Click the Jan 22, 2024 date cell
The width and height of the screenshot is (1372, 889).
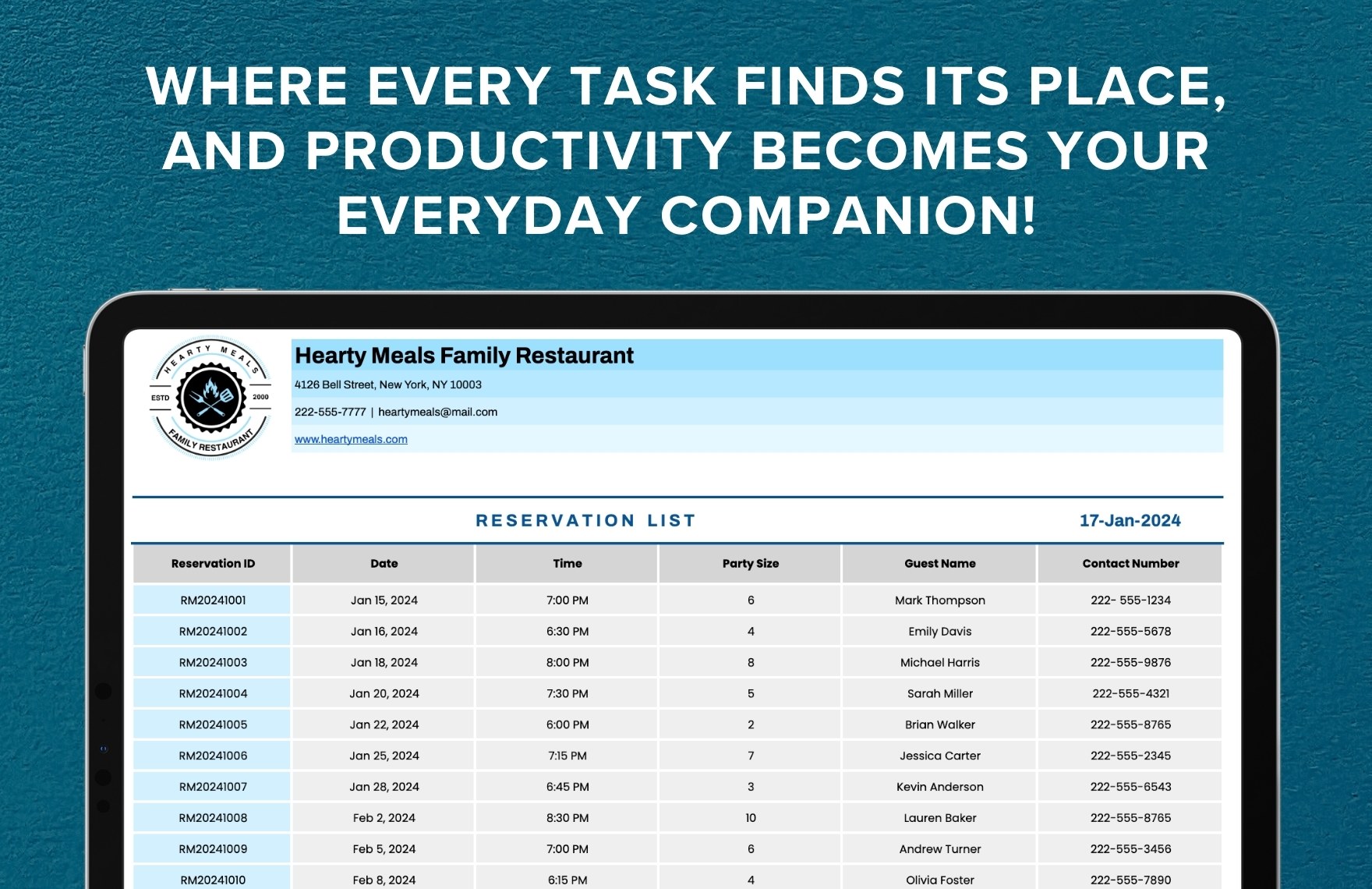(x=384, y=724)
